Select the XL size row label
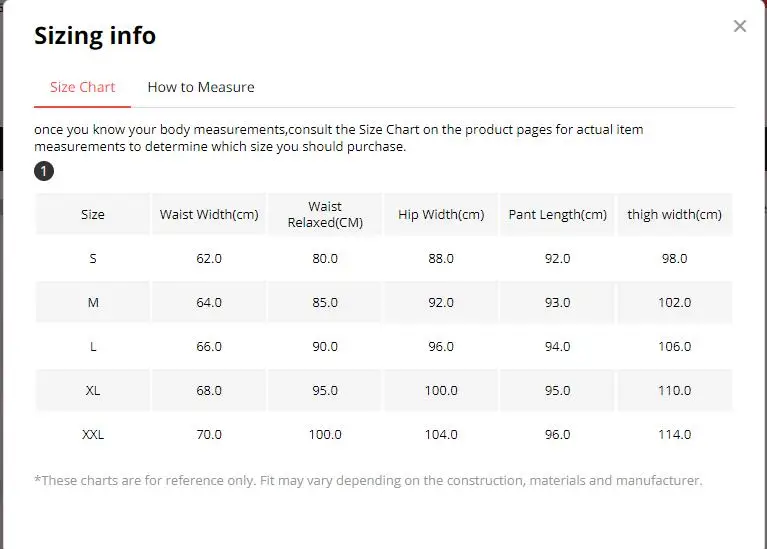The image size is (767, 549). (93, 390)
